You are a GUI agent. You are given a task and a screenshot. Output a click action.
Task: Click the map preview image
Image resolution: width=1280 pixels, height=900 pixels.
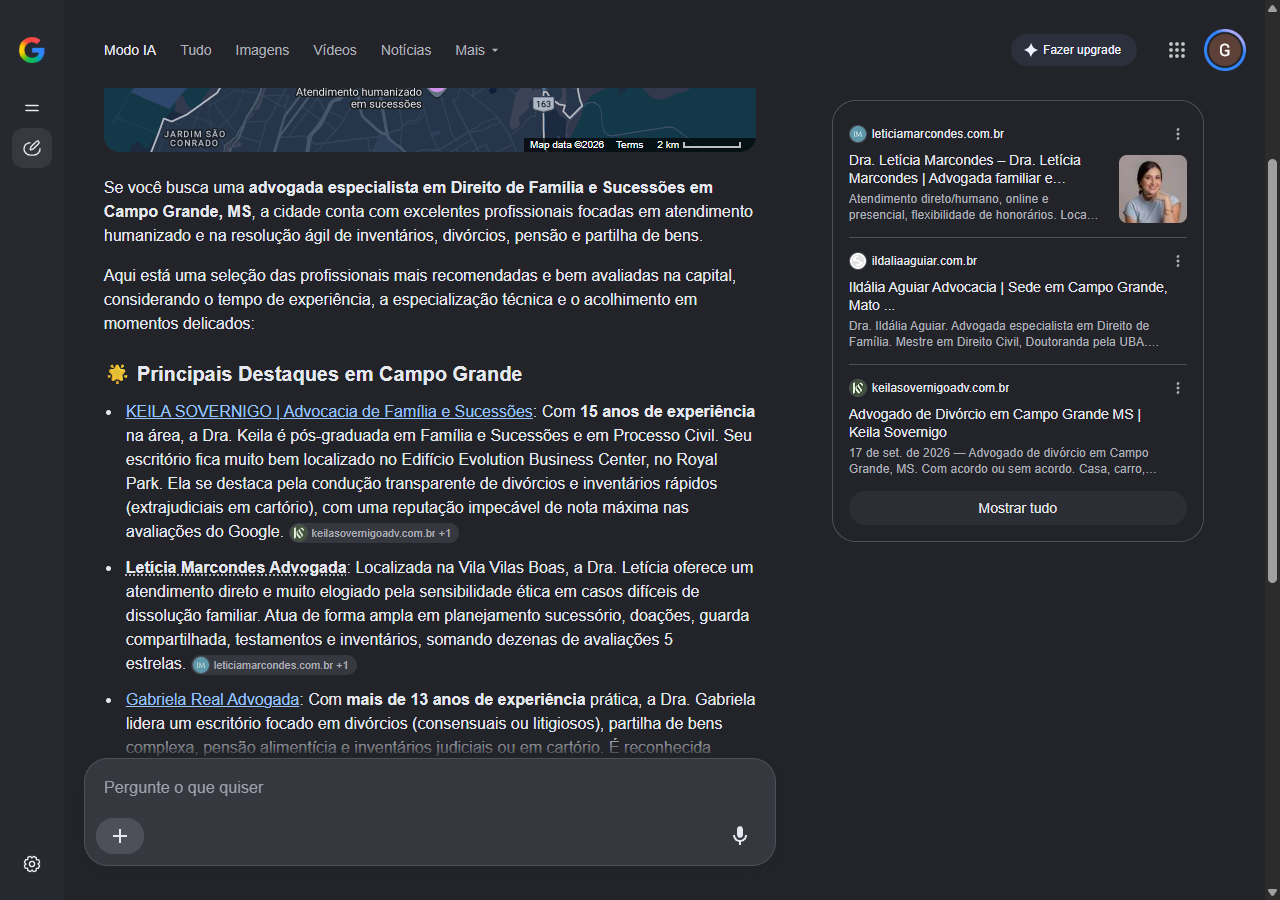click(430, 119)
